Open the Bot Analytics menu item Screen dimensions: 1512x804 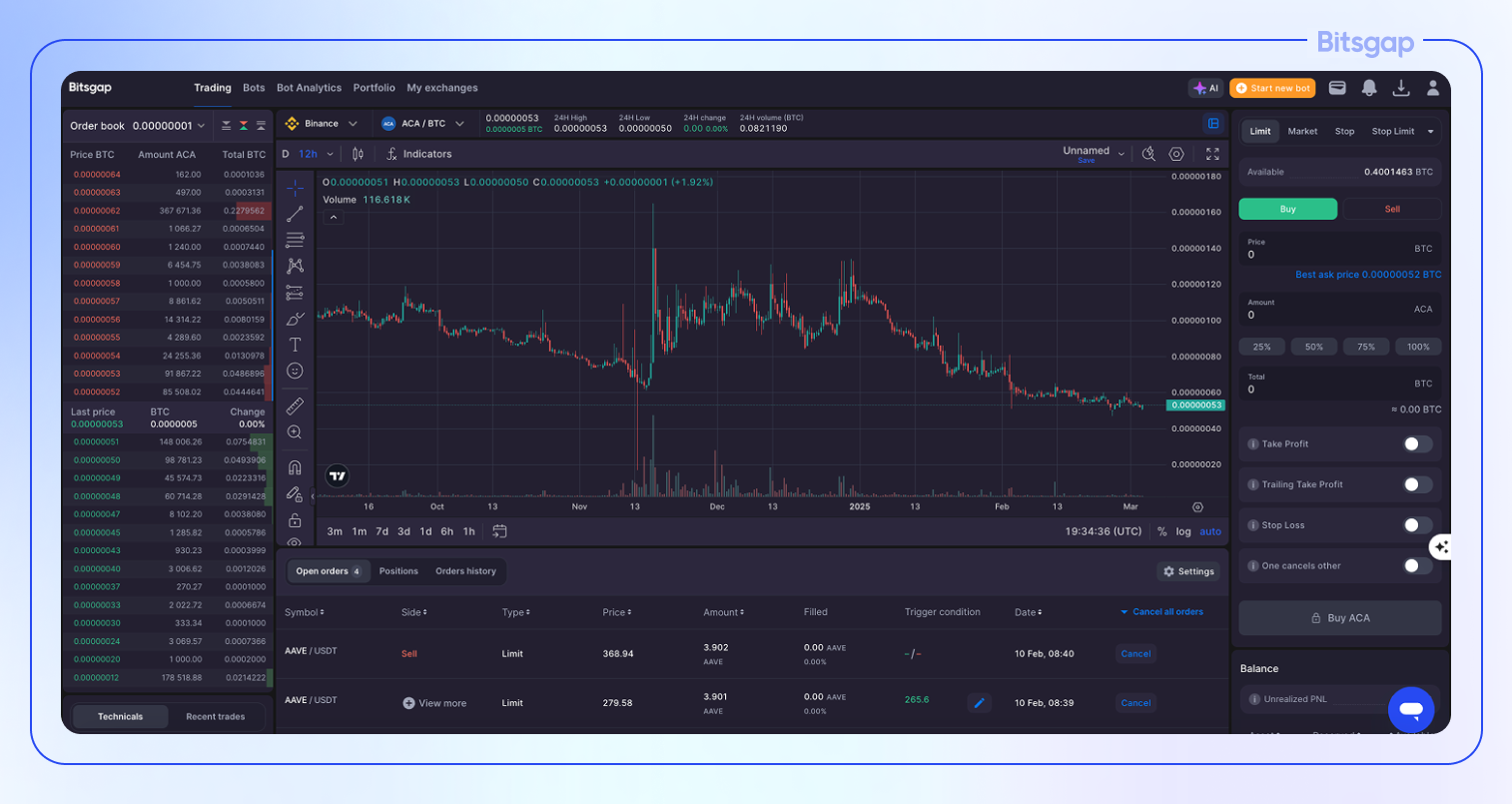(x=309, y=87)
